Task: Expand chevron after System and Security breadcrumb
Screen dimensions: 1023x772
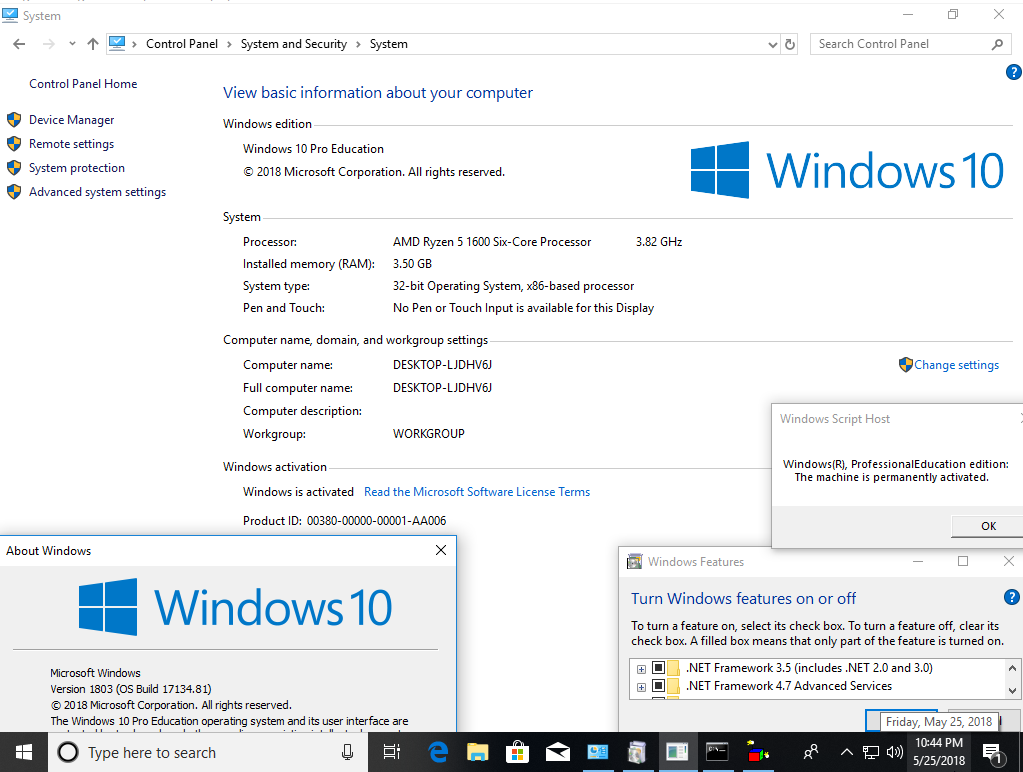Action: coord(358,44)
